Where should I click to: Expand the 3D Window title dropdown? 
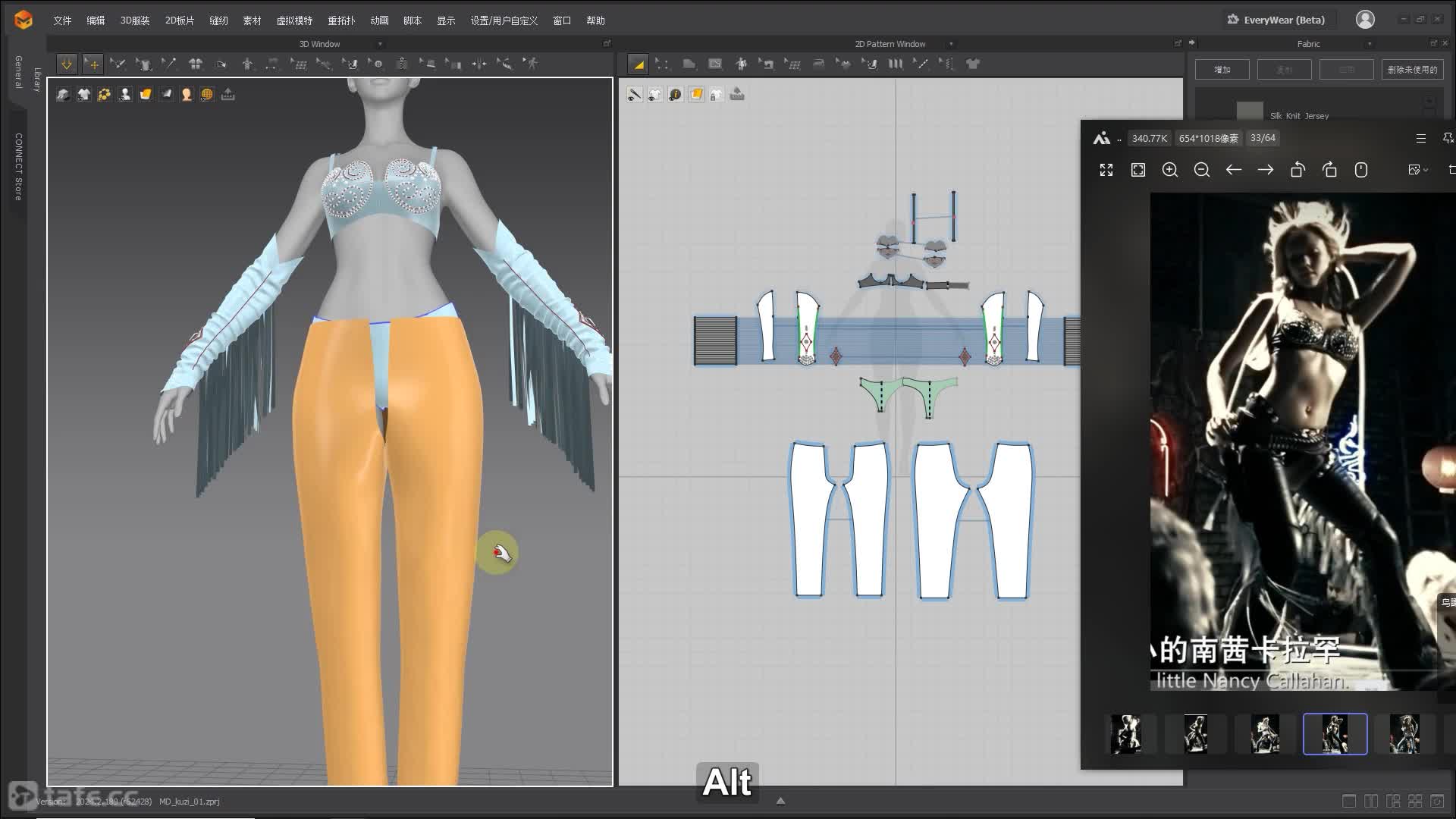(x=380, y=44)
